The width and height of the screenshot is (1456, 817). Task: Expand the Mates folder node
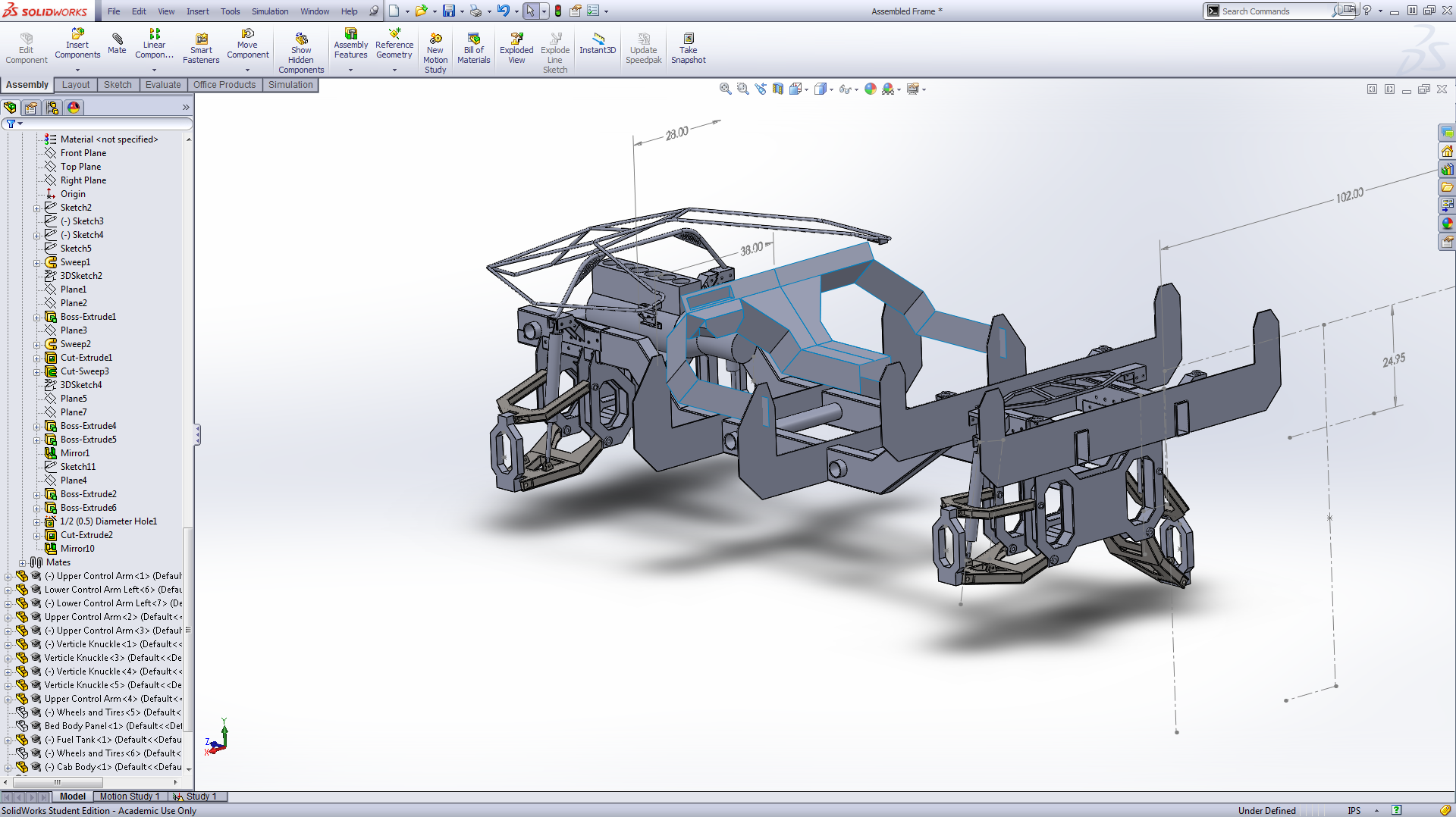click(22, 563)
